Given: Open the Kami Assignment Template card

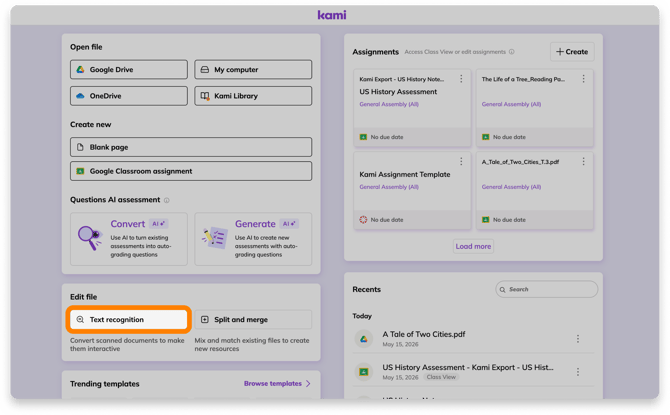Looking at the screenshot, I should [412, 191].
